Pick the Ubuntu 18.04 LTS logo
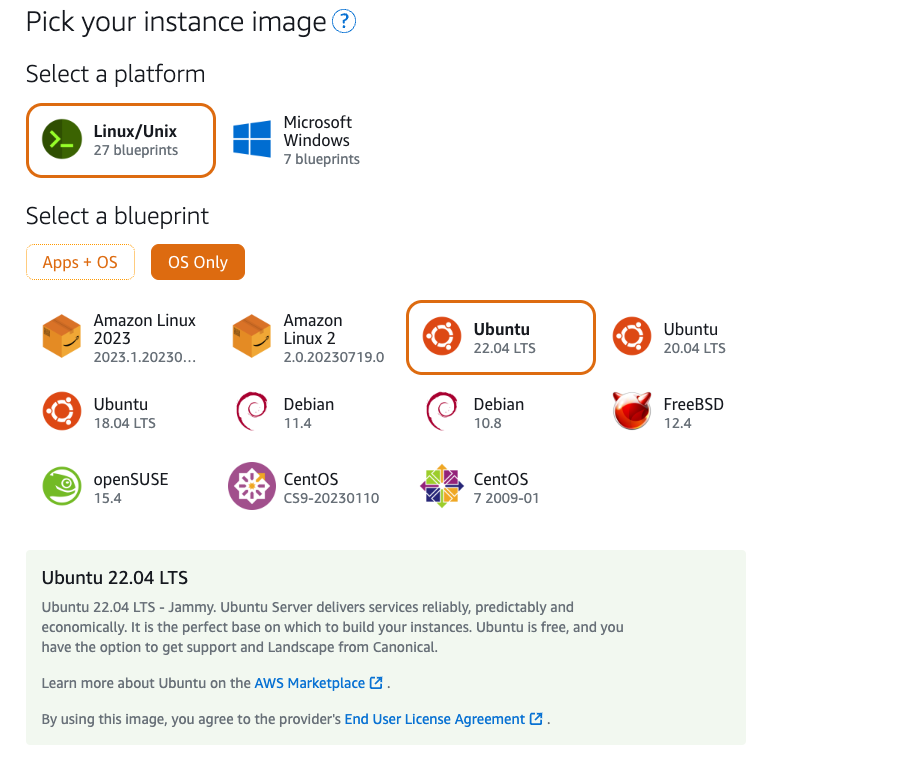This screenshot has height=765, width=897. click(62, 412)
